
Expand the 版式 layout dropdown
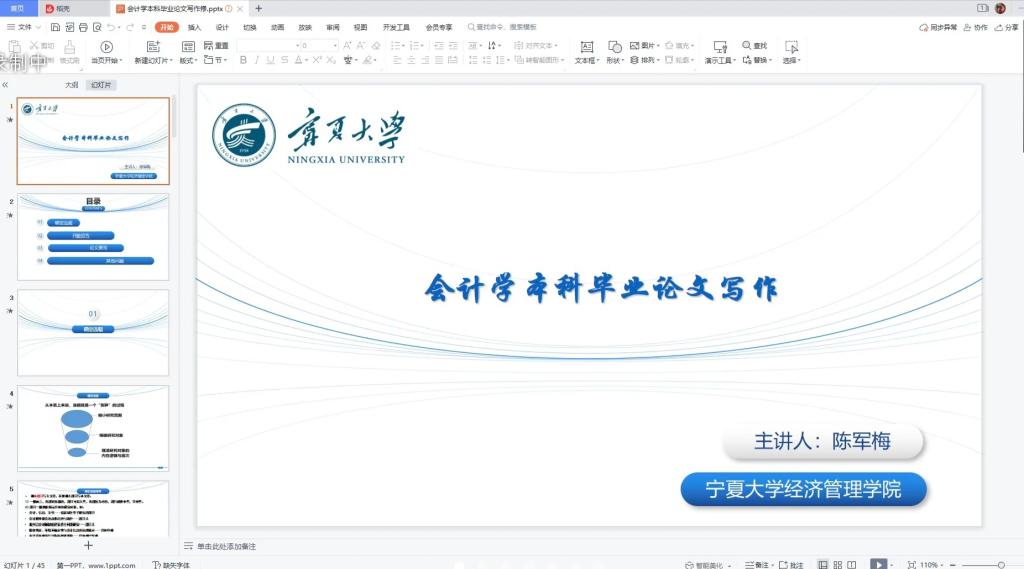click(x=188, y=60)
